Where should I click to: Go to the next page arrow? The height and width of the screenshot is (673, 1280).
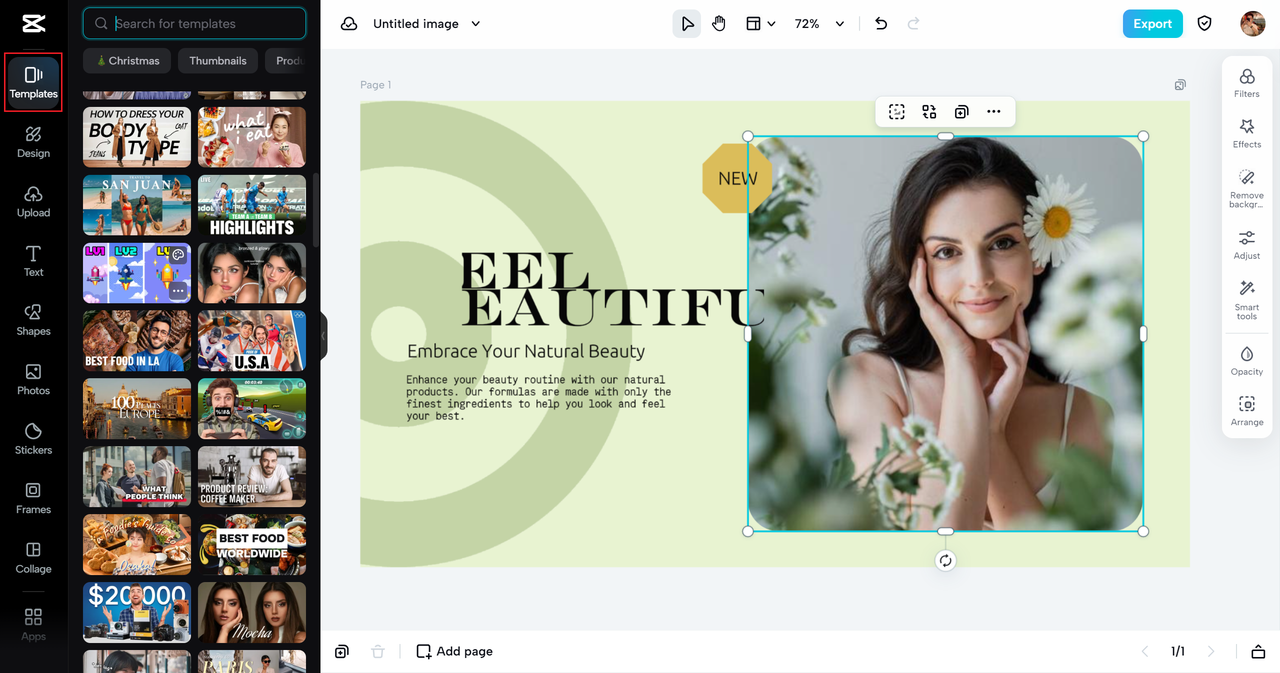1211,651
